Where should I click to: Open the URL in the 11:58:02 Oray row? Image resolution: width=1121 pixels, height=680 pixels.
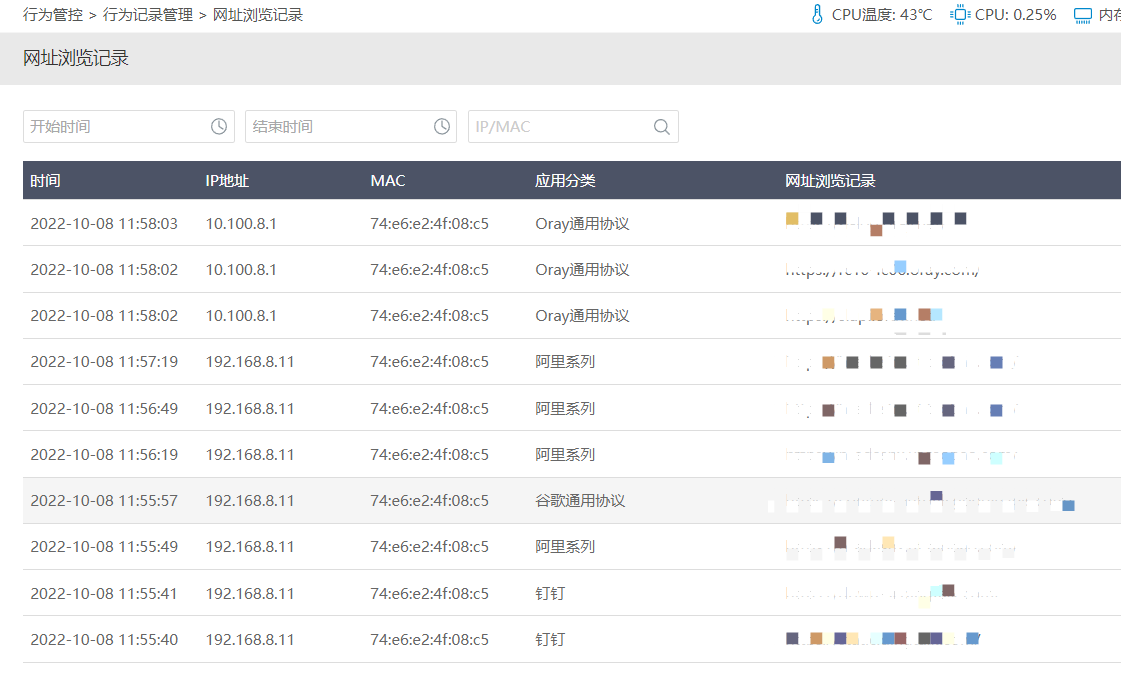(x=882, y=270)
